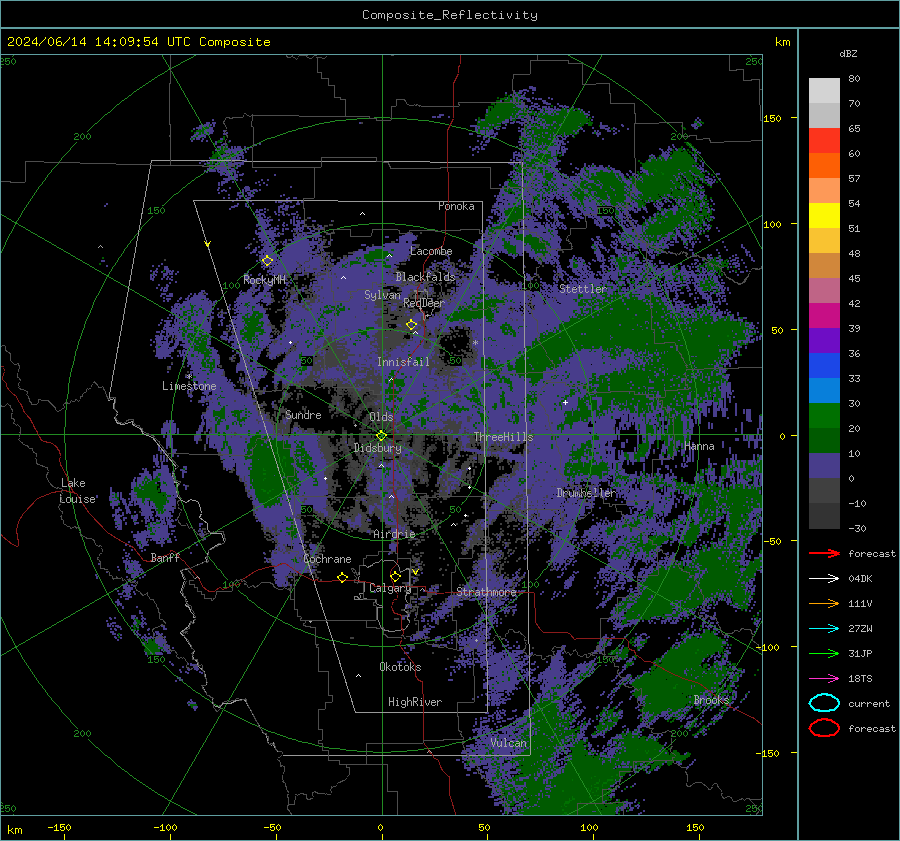Screen dimensions: 900x841
Task: Click the dBZ legend heading
Action: click(848, 53)
